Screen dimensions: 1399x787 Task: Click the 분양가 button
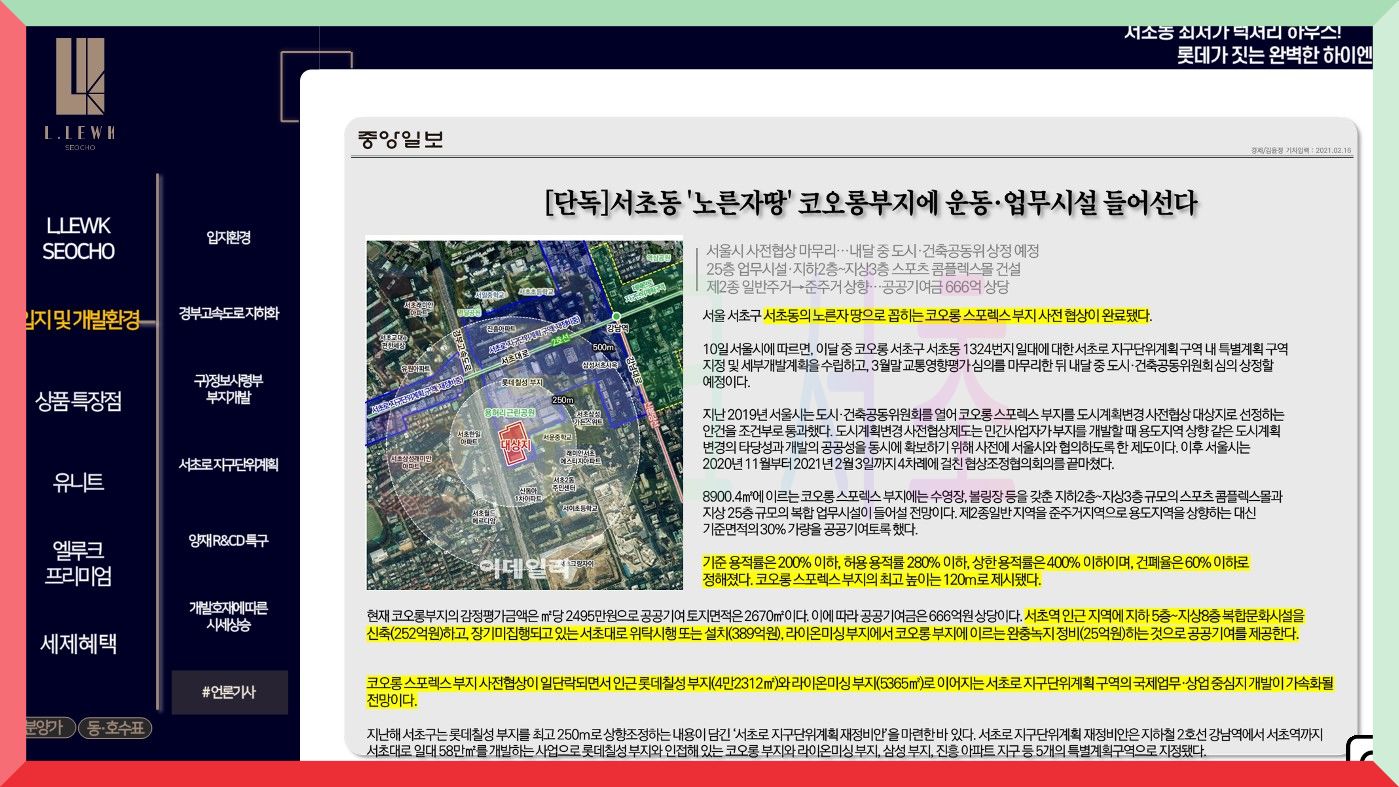(50, 728)
